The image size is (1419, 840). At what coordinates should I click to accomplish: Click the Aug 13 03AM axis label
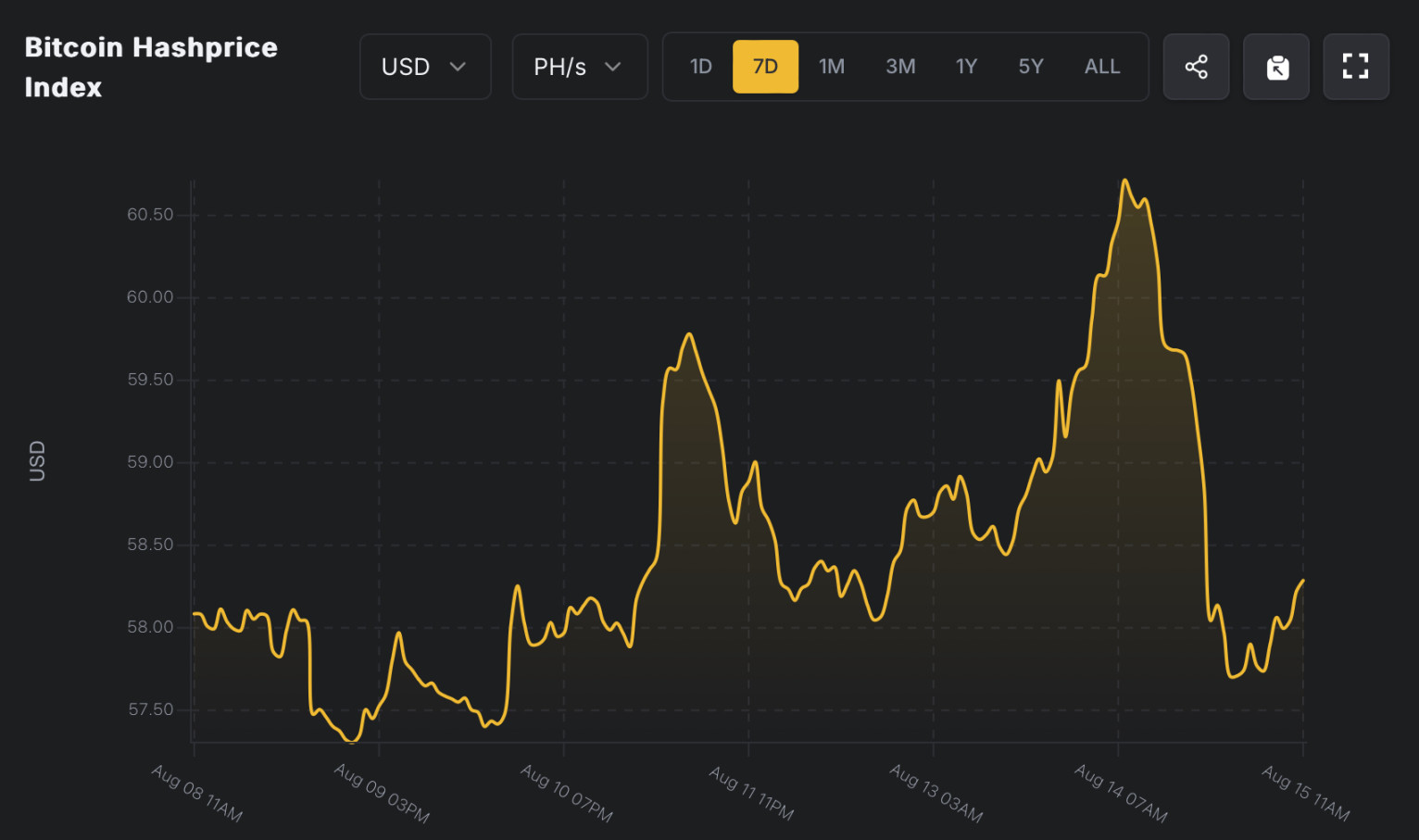click(936, 793)
